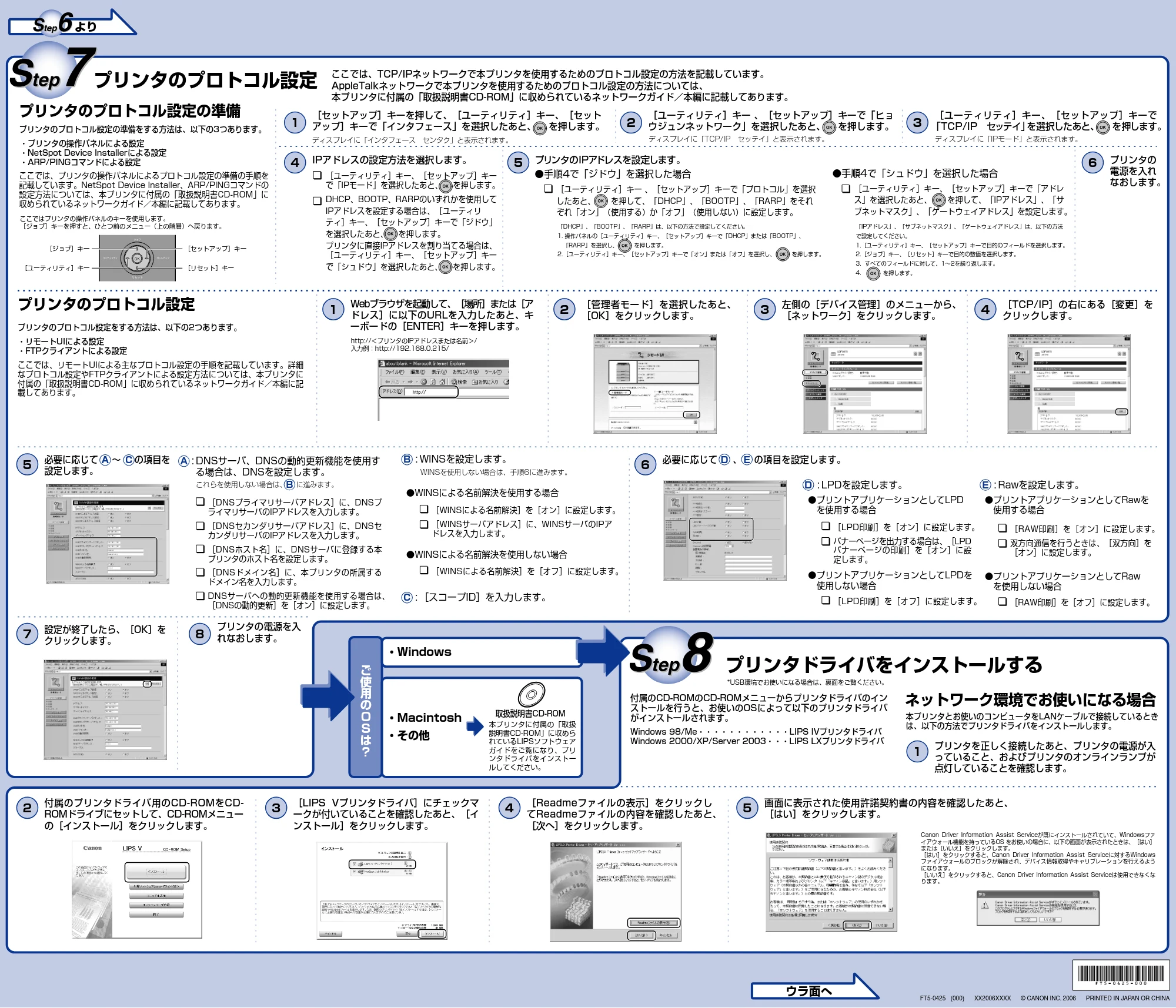Click the license agreement text scrollbar
Screen dimensions: 1176x1008
(890, 885)
